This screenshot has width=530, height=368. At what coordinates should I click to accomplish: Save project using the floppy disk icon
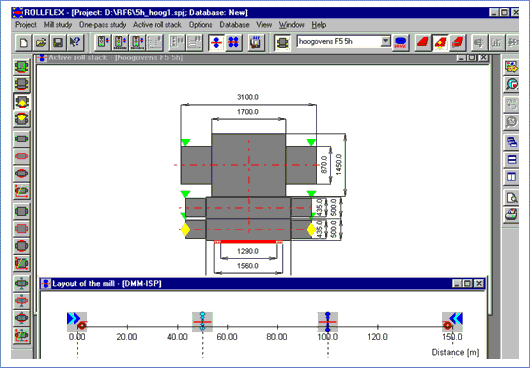pyautogui.click(x=58, y=43)
